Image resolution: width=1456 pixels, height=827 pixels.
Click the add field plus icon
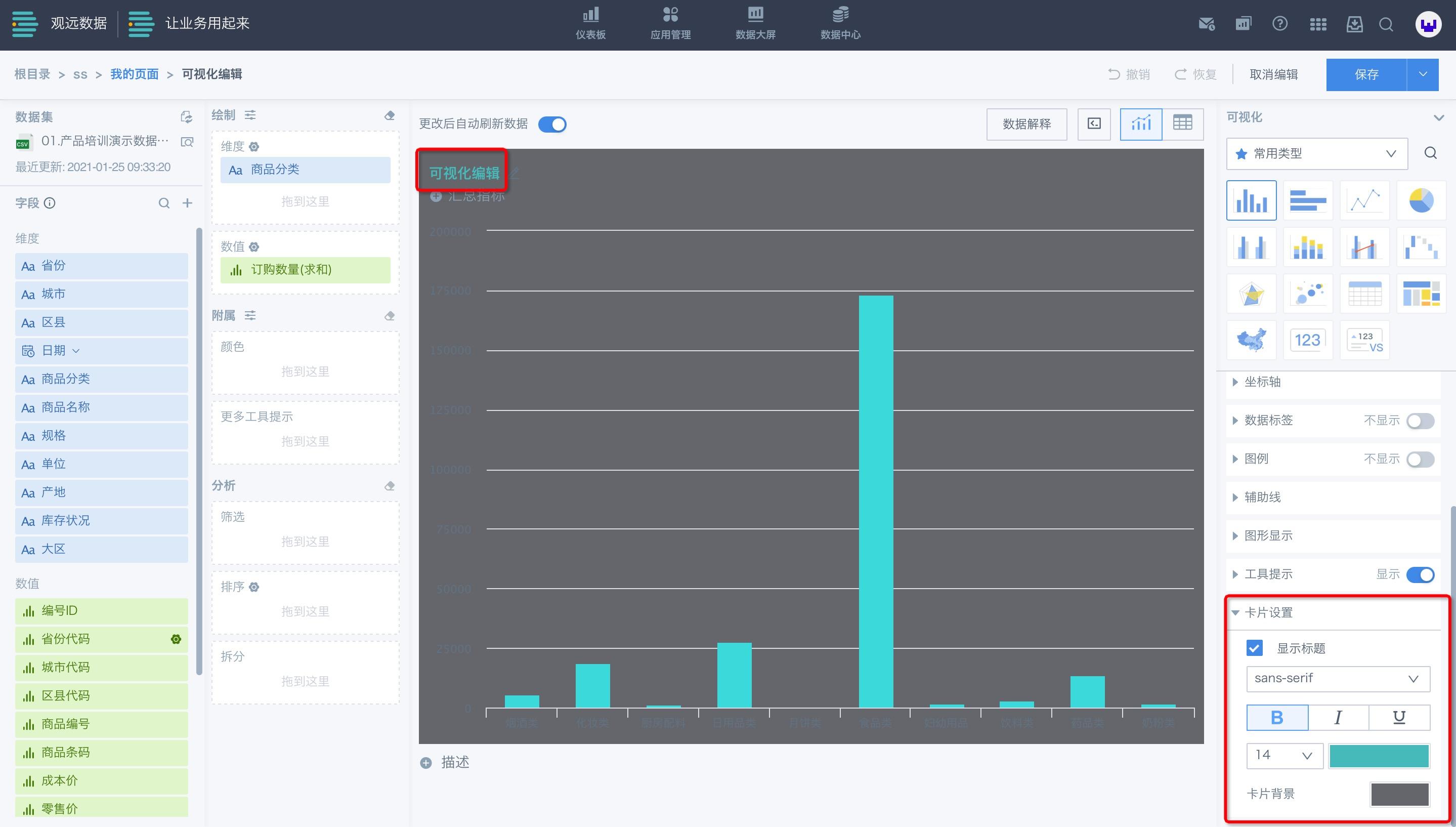click(x=187, y=203)
